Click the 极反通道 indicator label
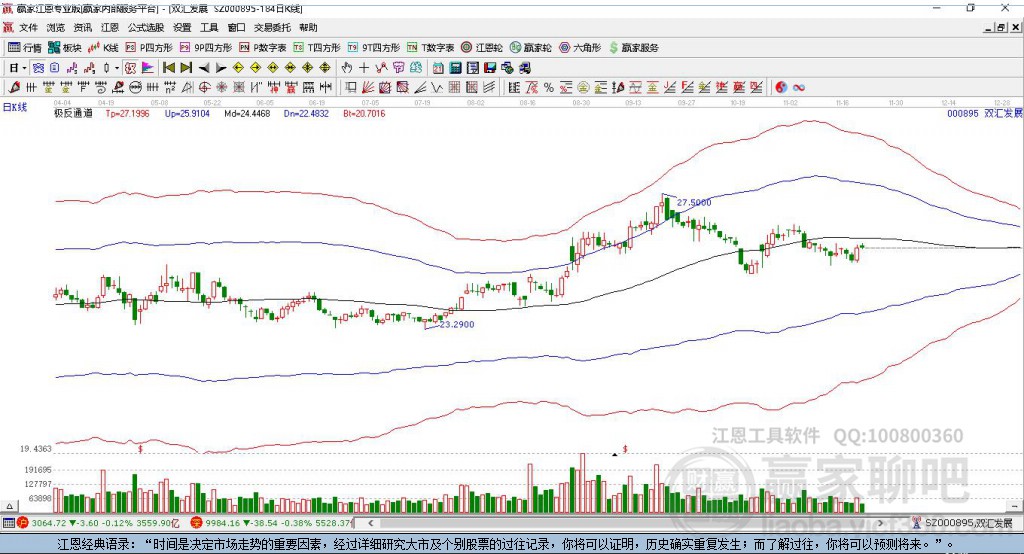 73,113
